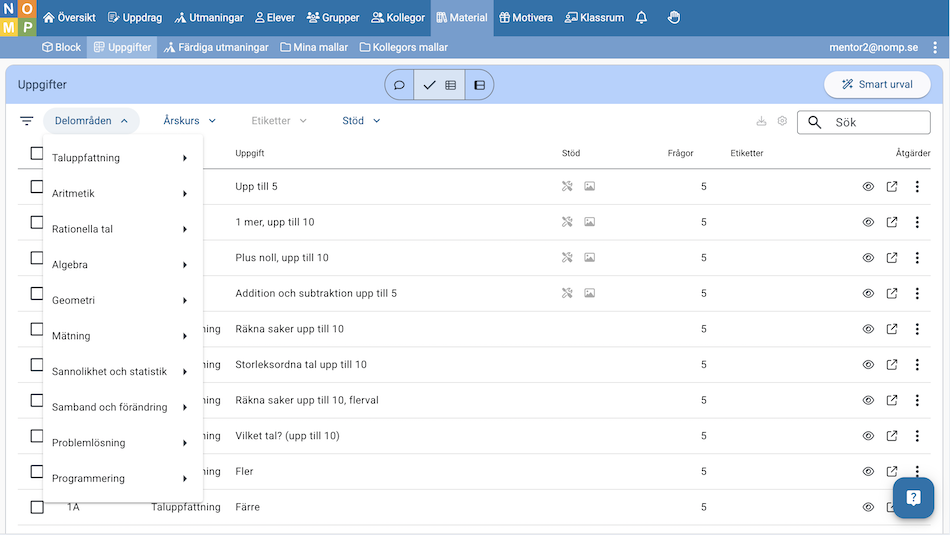
Task: Check the checkbox for the 'Färre' row
Action: (37, 507)
